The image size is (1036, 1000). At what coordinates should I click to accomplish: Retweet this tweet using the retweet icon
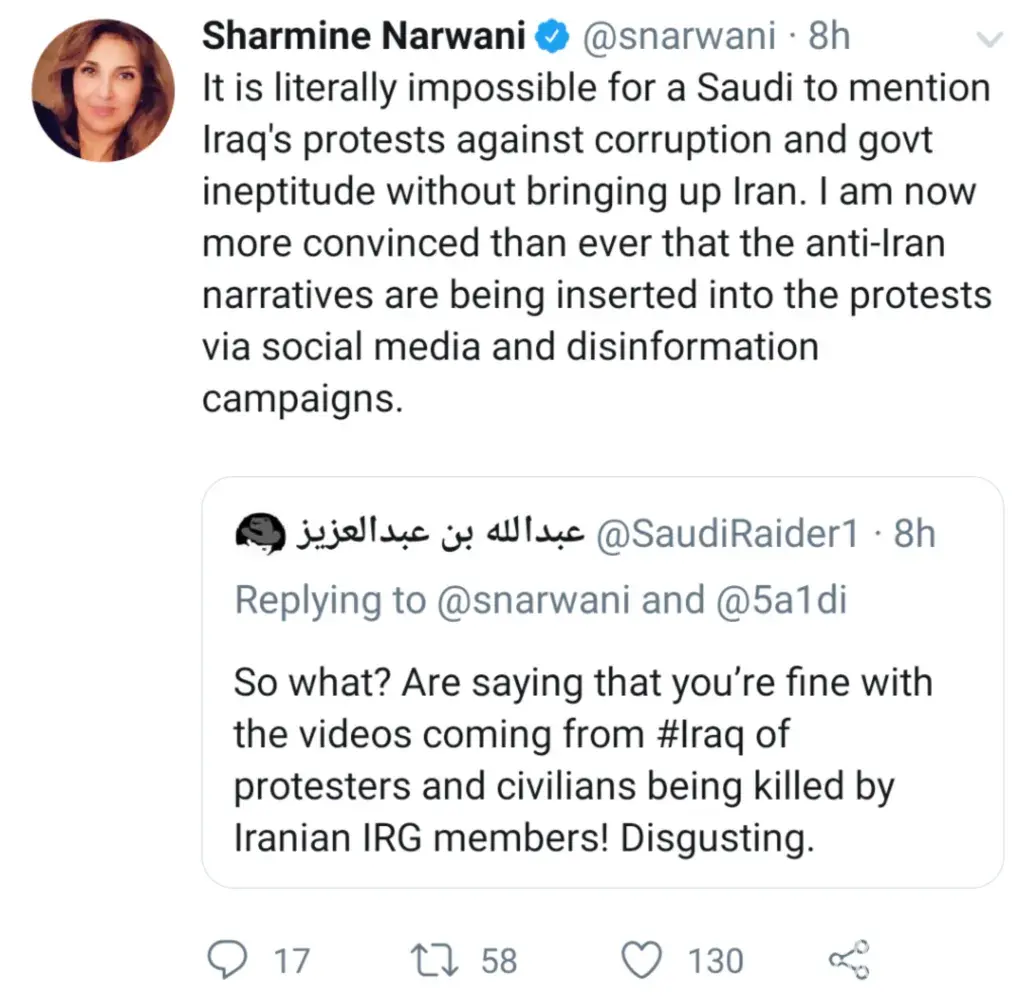coord(436,960)
